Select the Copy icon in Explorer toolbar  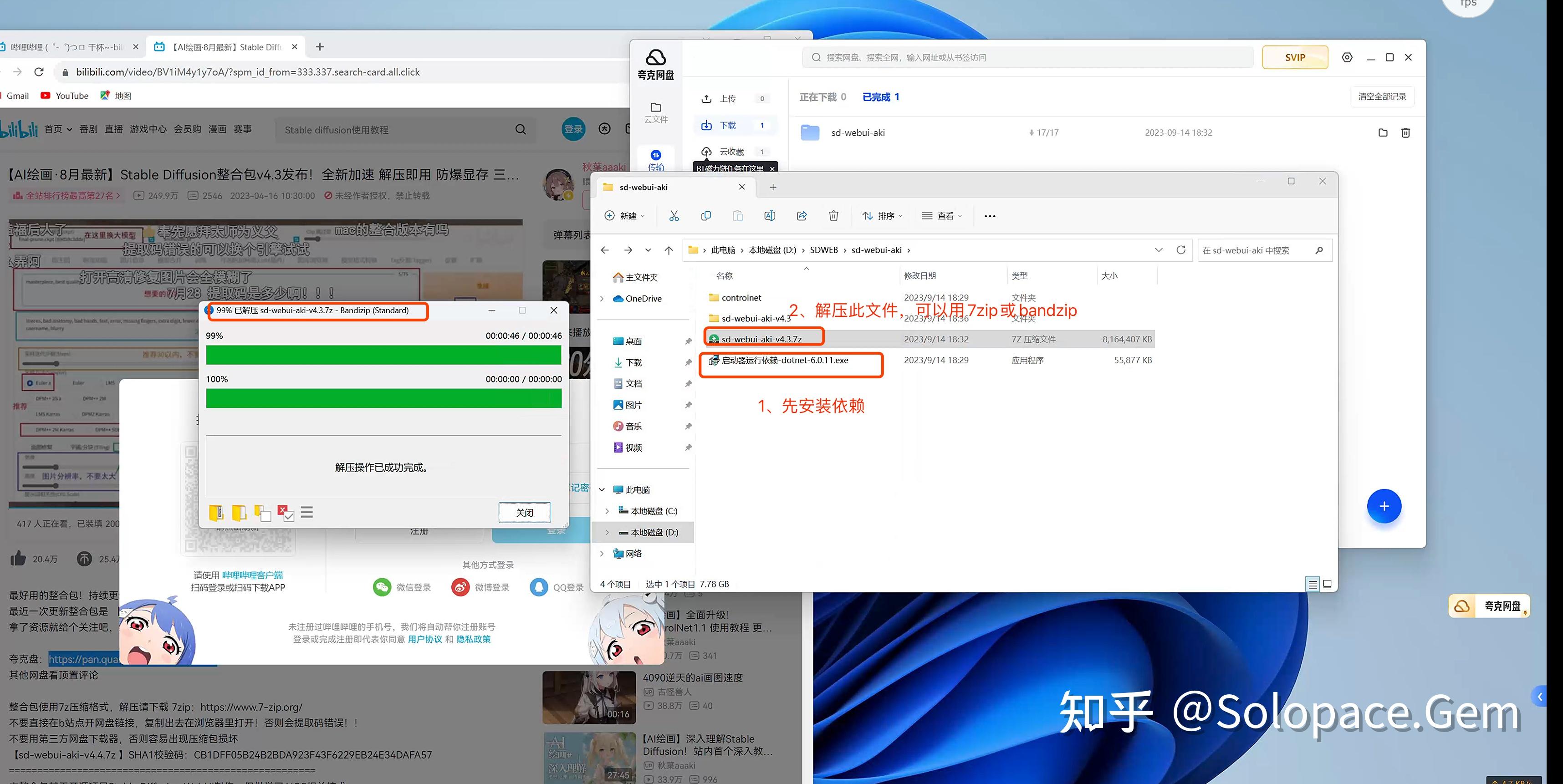(x=705, y=216)
